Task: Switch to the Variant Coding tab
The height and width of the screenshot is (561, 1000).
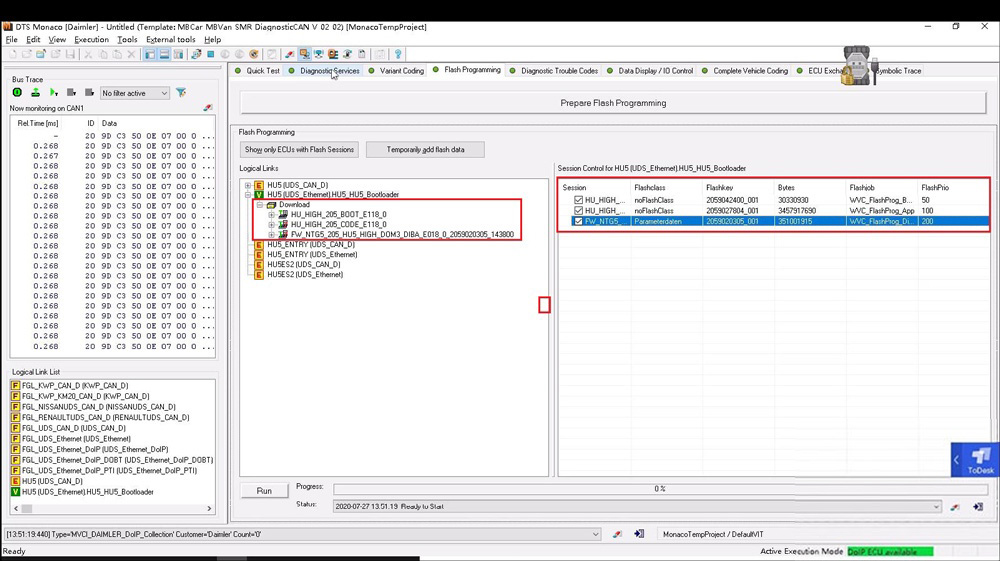Action: [396, 71]
